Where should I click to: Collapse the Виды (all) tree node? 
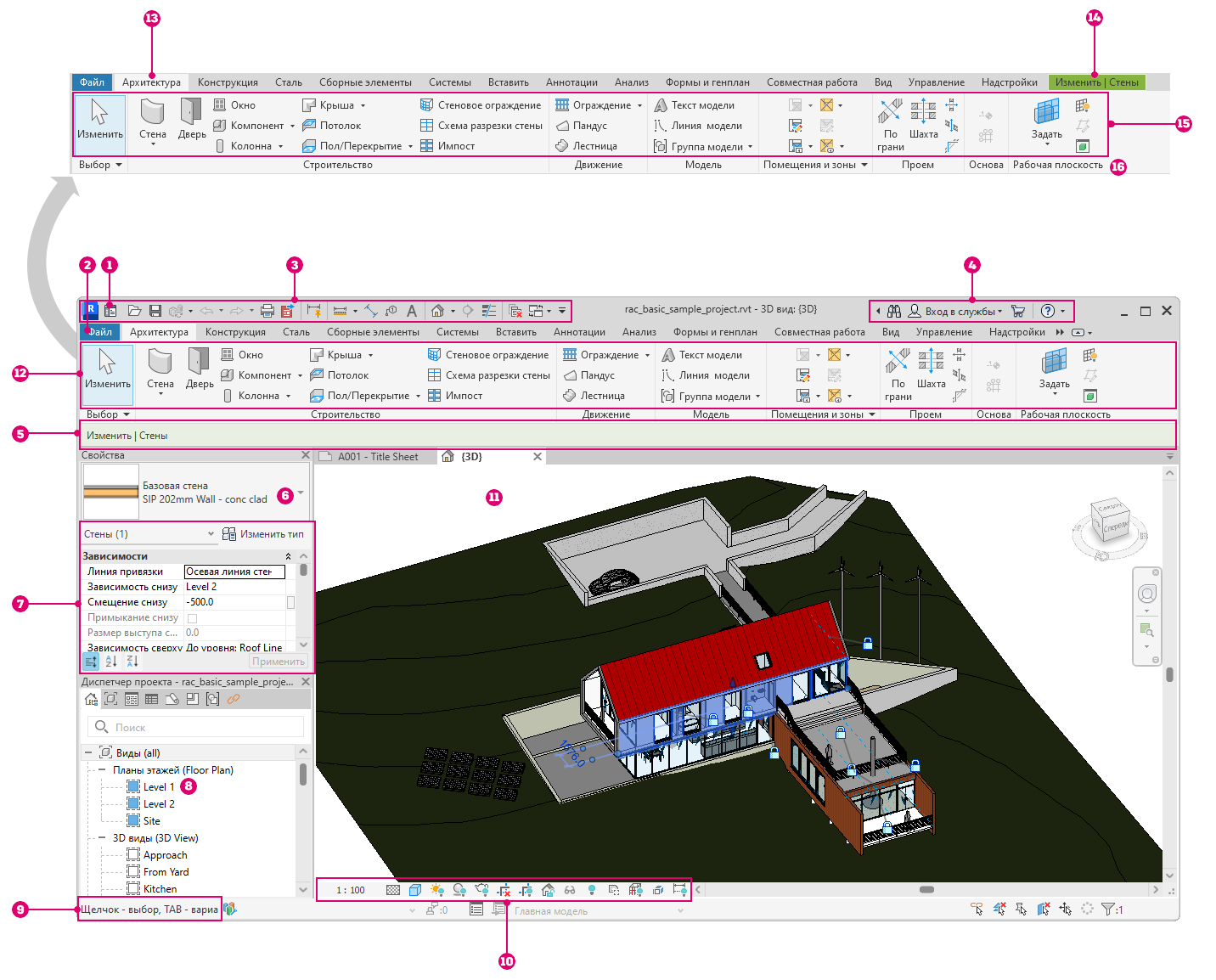(87, 753)
